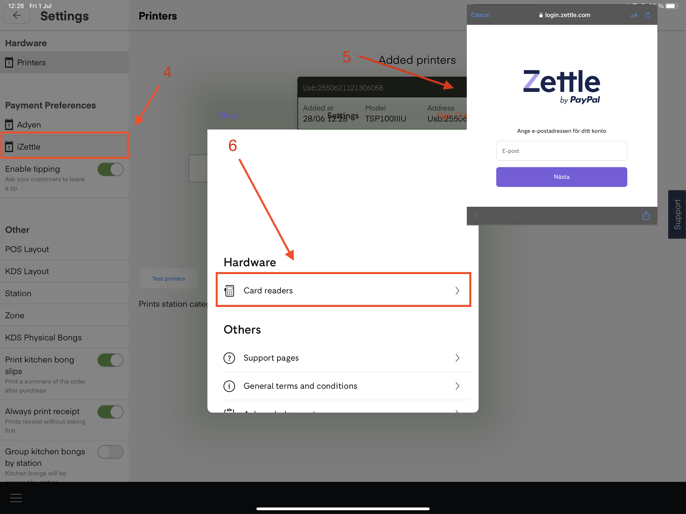Expand Card readers via its chevron
The width and height of the screenshot is (686, 514).
(457, 291)
